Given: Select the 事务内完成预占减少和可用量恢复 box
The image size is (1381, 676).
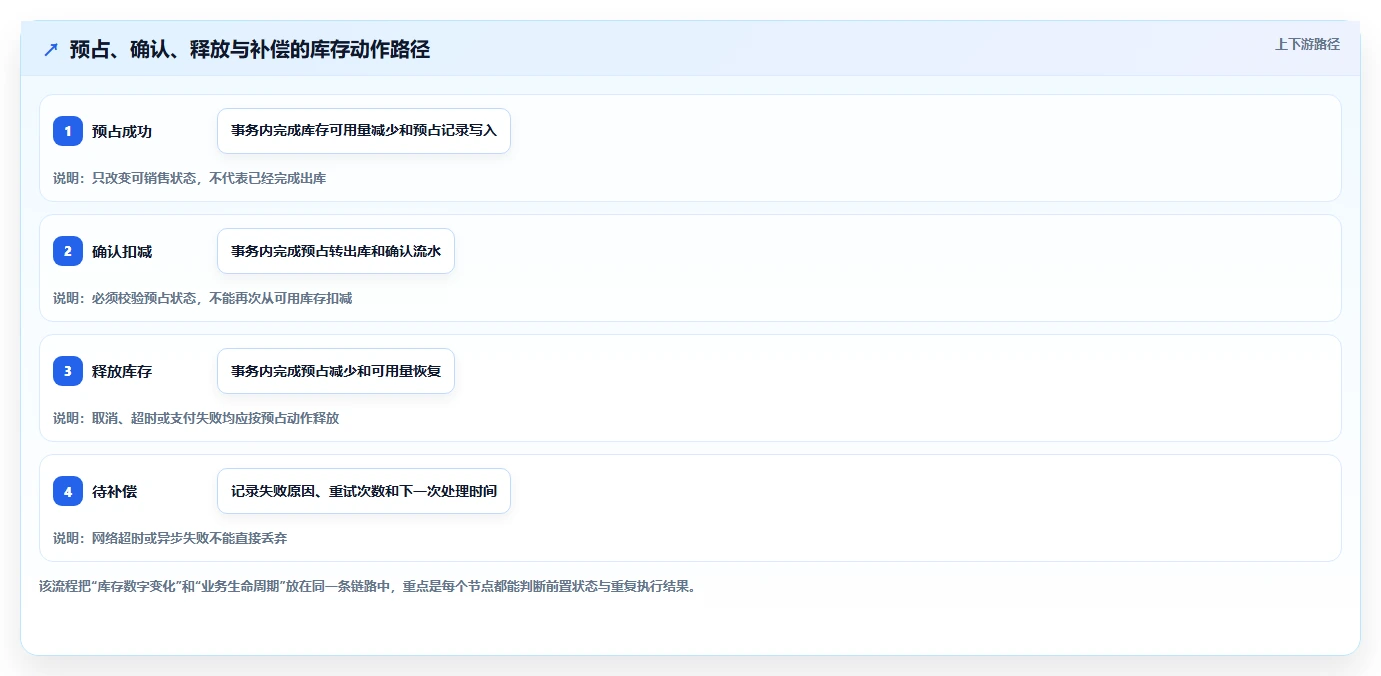Looking at the screenshot, I should (336, 371).
